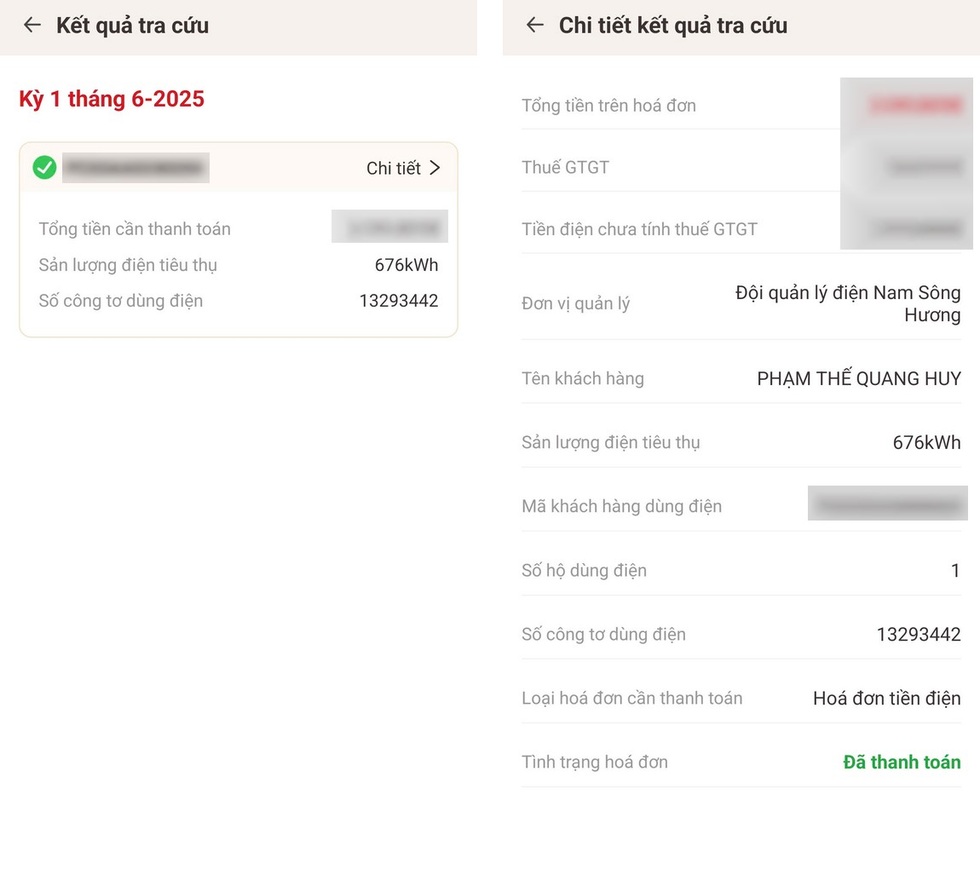Click the green checkmark status icon
980x886 pixels.
[44, 167]
